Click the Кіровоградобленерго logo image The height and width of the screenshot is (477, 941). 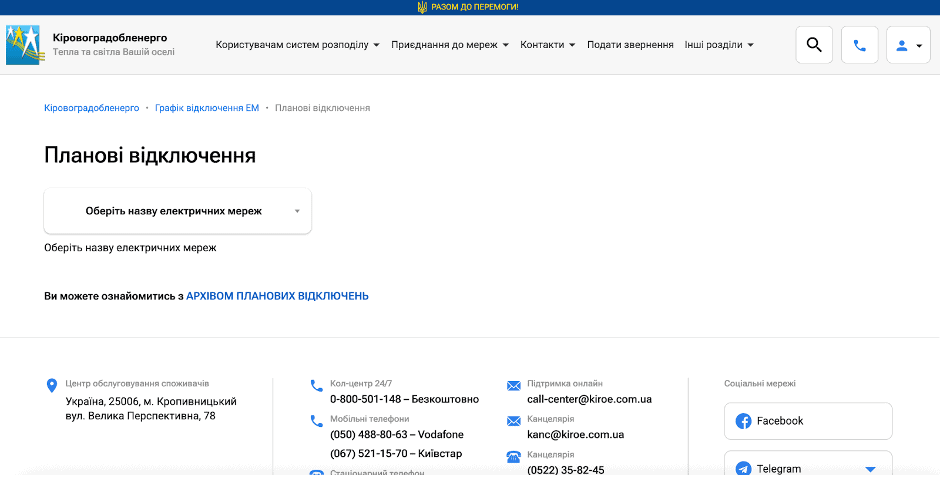23,45
